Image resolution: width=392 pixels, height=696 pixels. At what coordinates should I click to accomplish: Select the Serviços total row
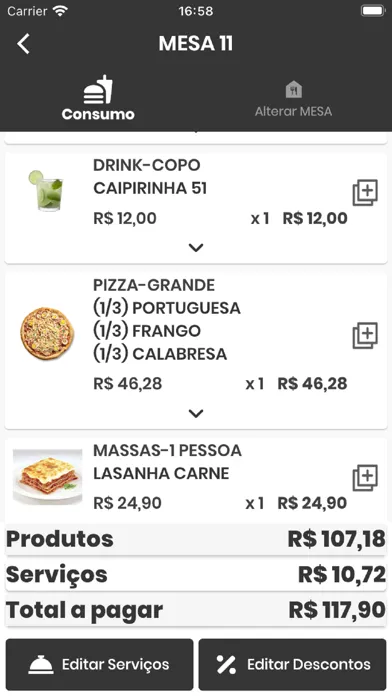click(196, 575)
